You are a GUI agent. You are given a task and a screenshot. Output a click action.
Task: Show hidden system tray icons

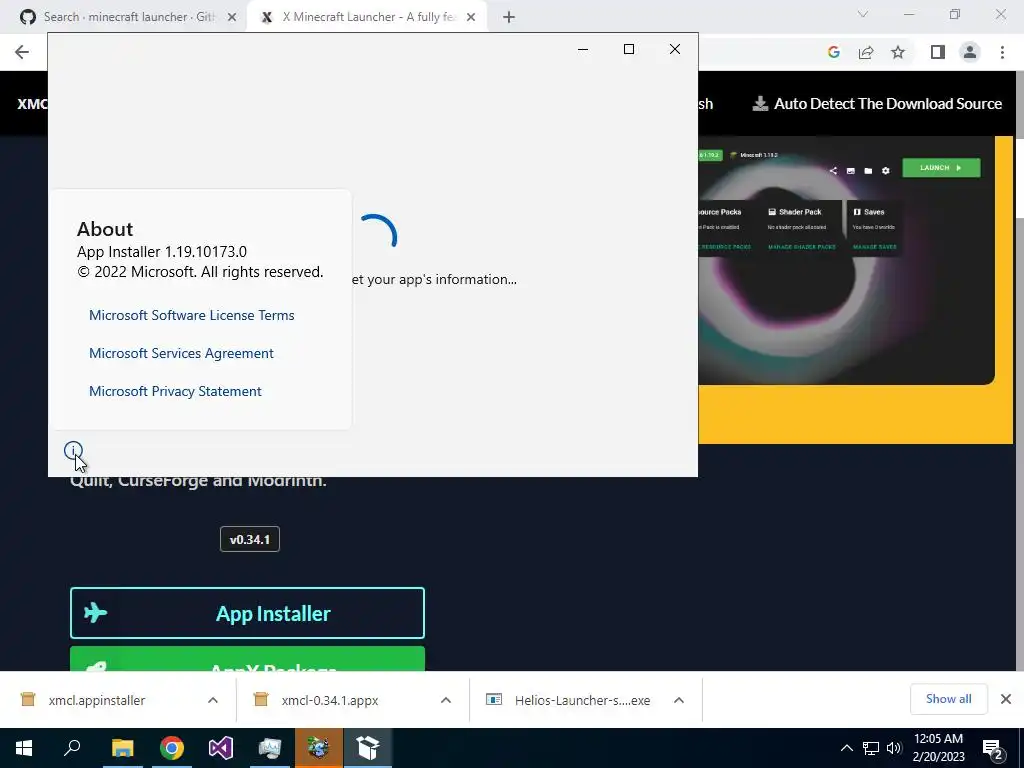coord(846,748)
